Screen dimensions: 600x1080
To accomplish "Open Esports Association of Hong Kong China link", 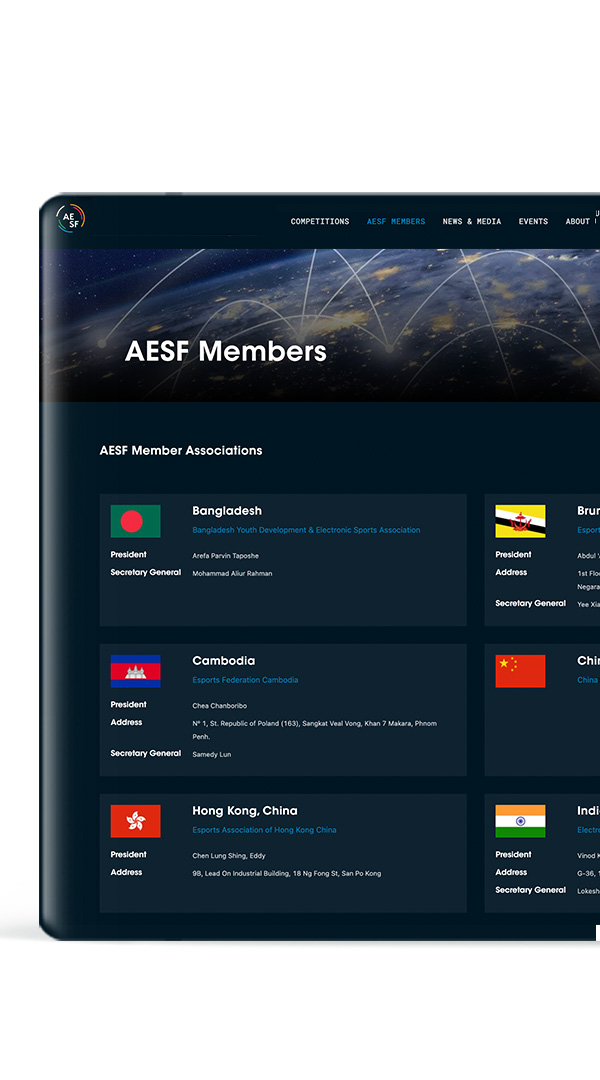I will 265,830.
